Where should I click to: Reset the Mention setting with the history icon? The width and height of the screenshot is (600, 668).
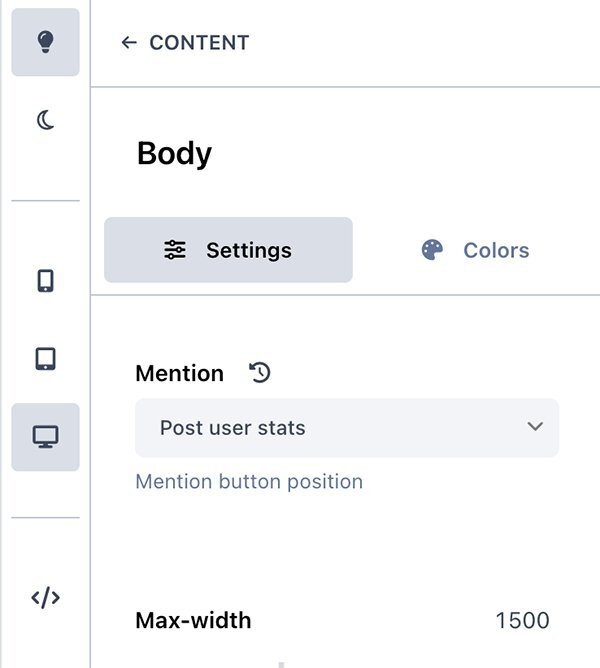[260, 373]
